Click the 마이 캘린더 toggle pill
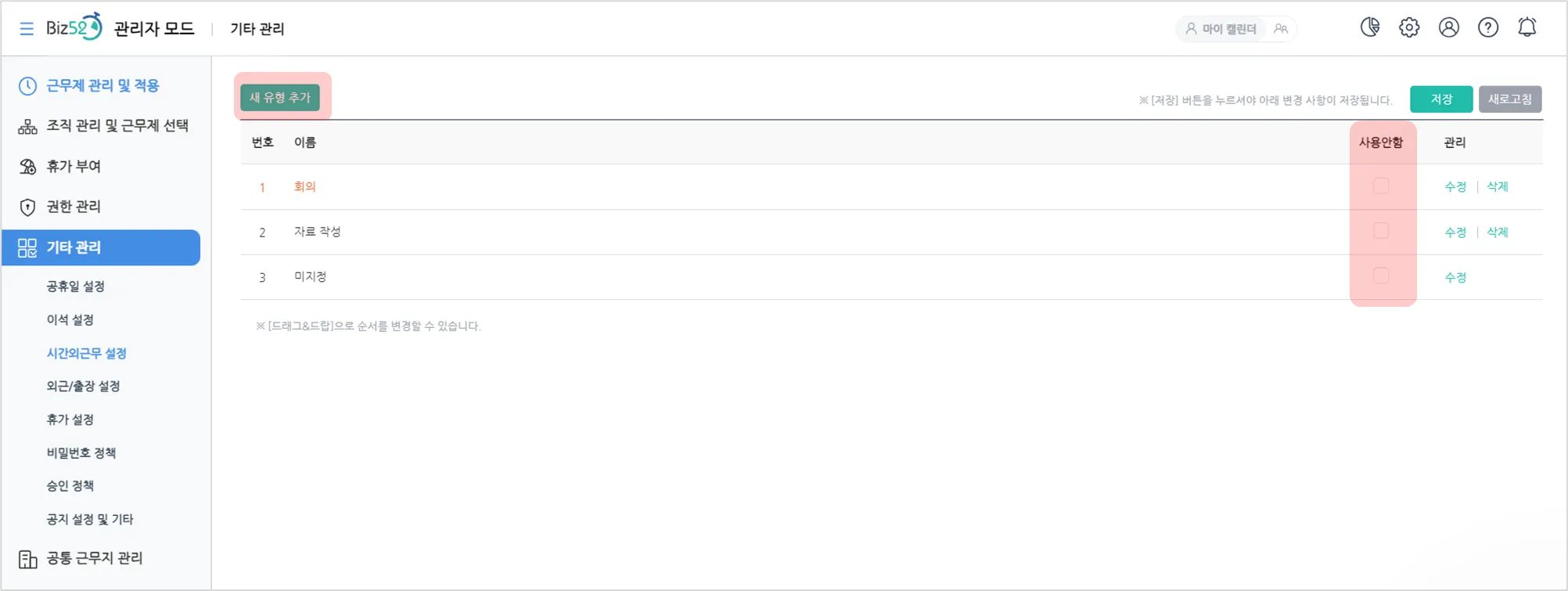 click(x=1222, y=29)
